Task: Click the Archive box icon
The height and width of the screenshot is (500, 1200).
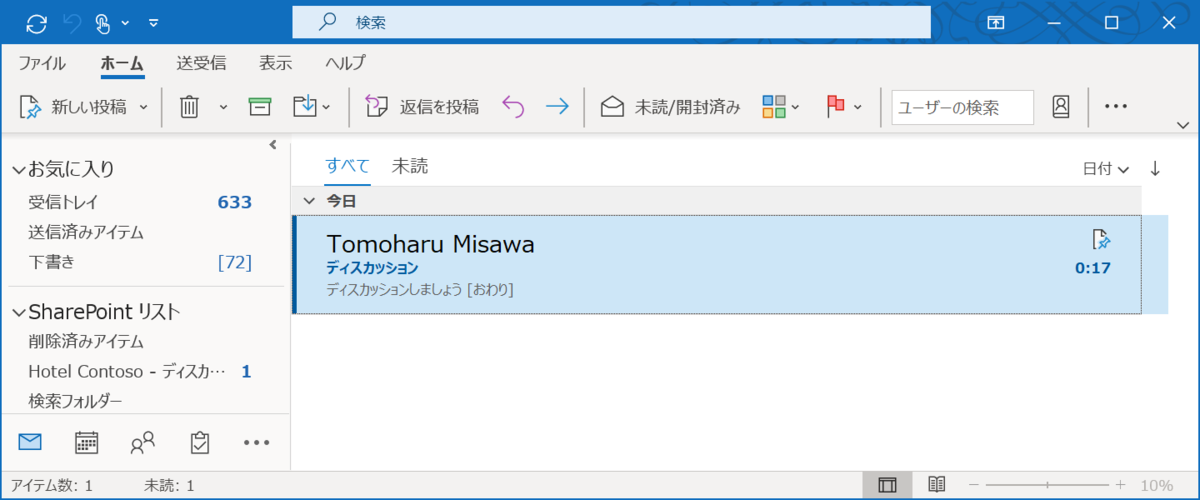Action: [260, 107]
